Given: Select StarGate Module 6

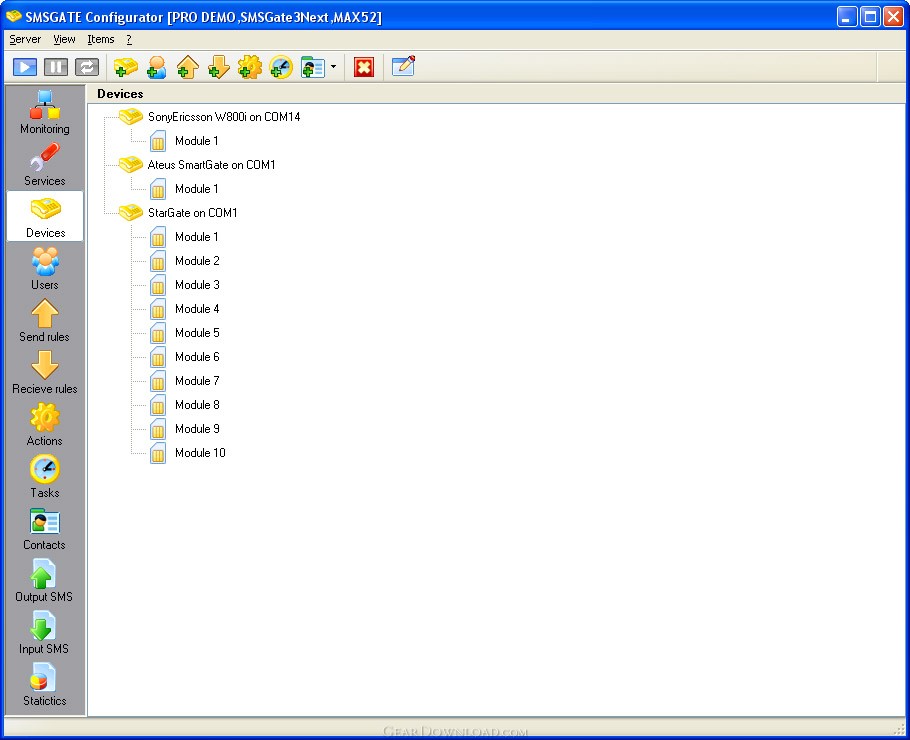Looking at the screenshot, I should (197, 357).
